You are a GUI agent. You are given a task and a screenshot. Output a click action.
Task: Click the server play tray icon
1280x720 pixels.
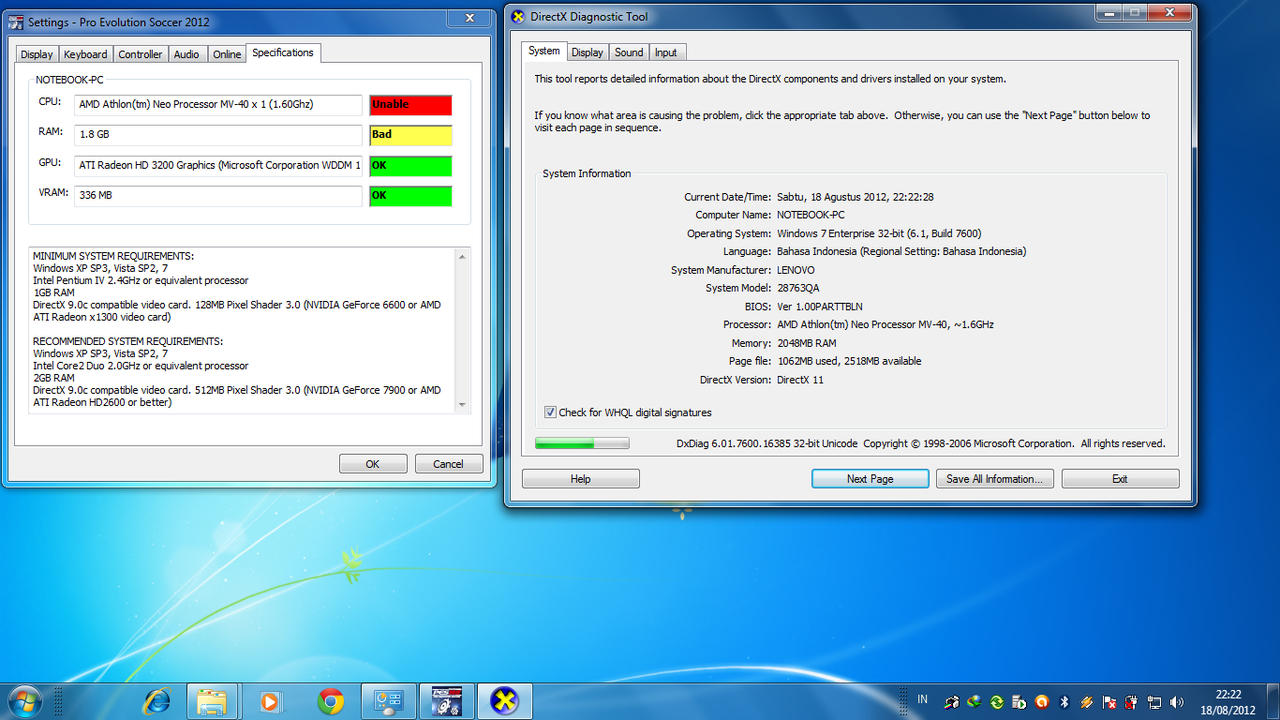click(1020, 702)
